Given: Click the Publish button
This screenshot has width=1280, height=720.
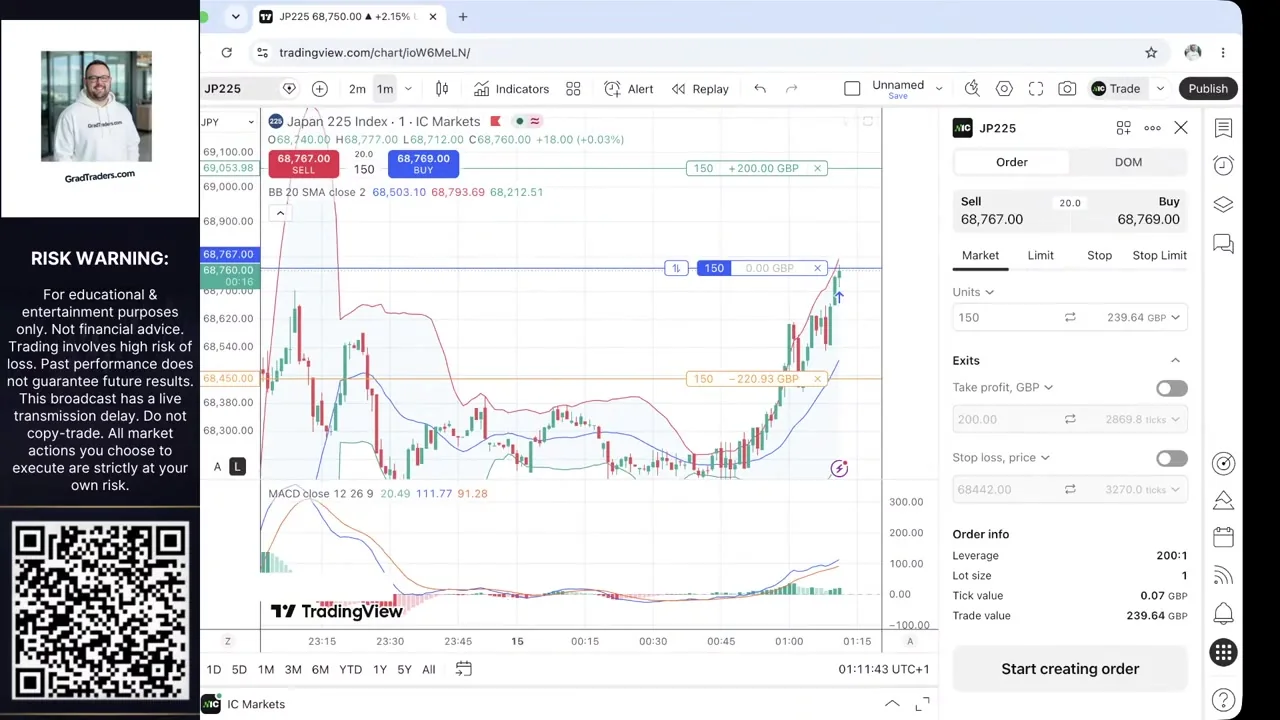Looking at the screenshot, I should point(1208,89).
